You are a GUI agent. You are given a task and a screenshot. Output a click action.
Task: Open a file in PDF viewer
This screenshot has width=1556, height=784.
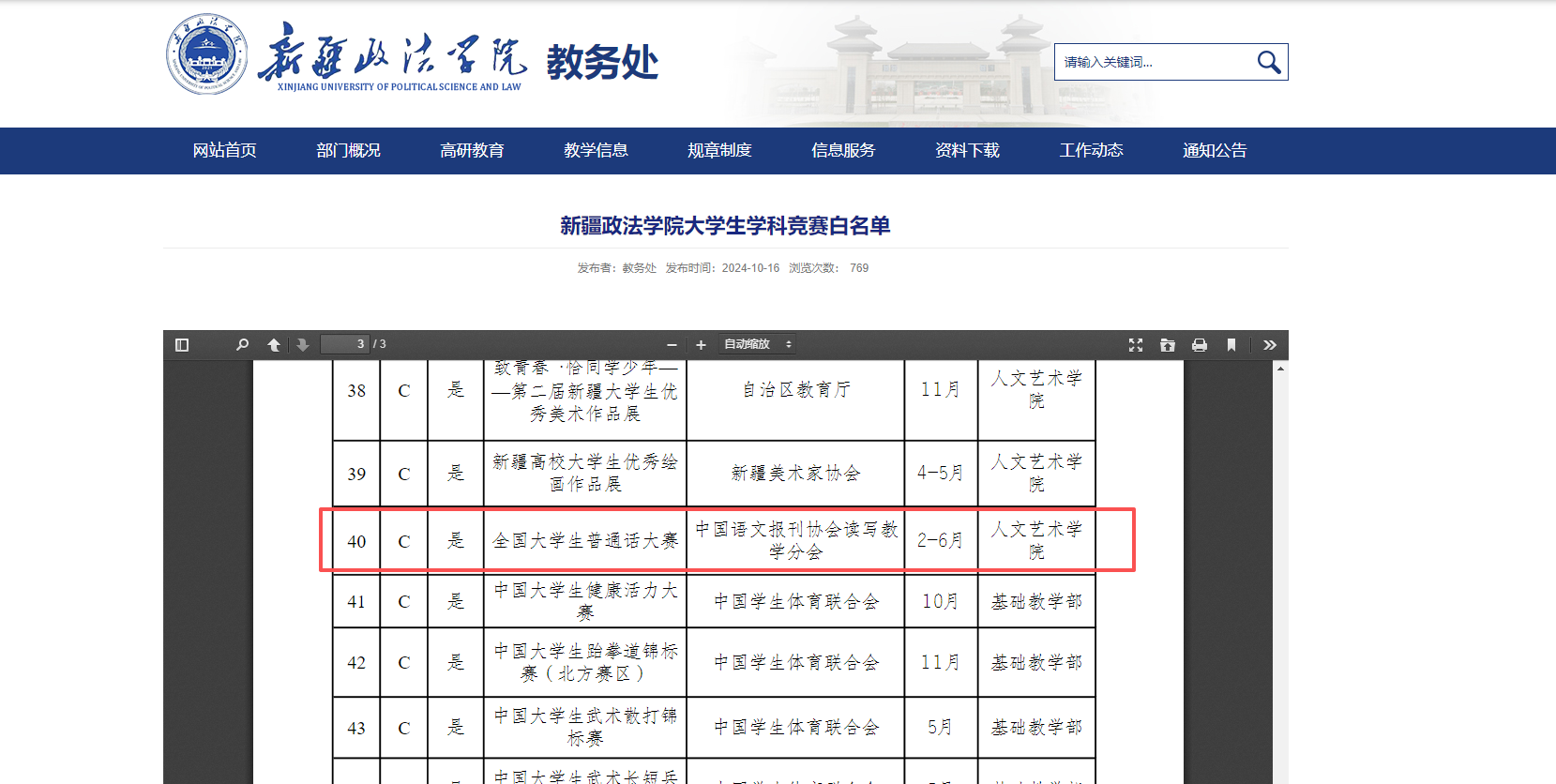(1168, 345)
